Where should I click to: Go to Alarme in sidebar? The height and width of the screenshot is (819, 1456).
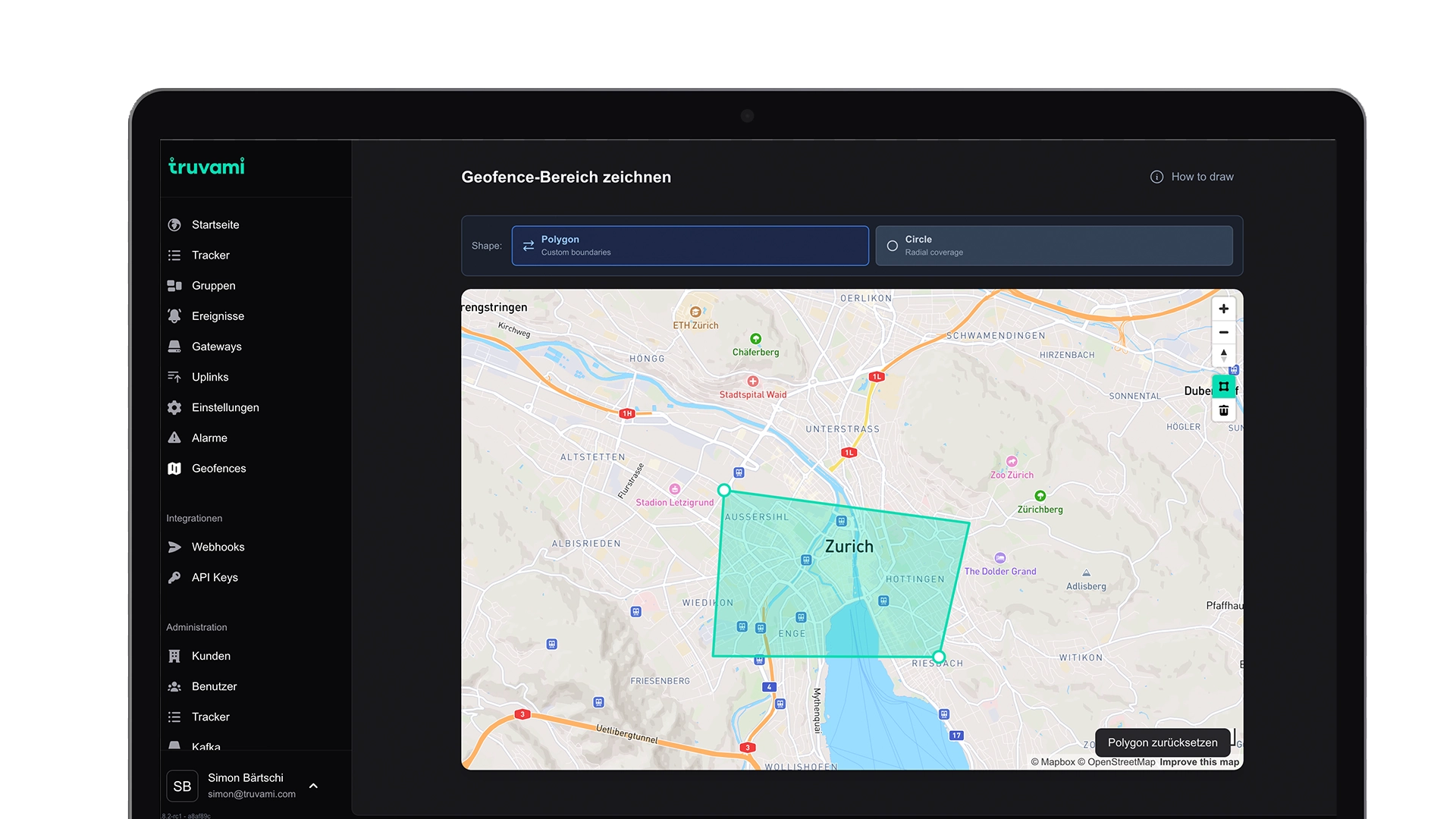(209, 438)
